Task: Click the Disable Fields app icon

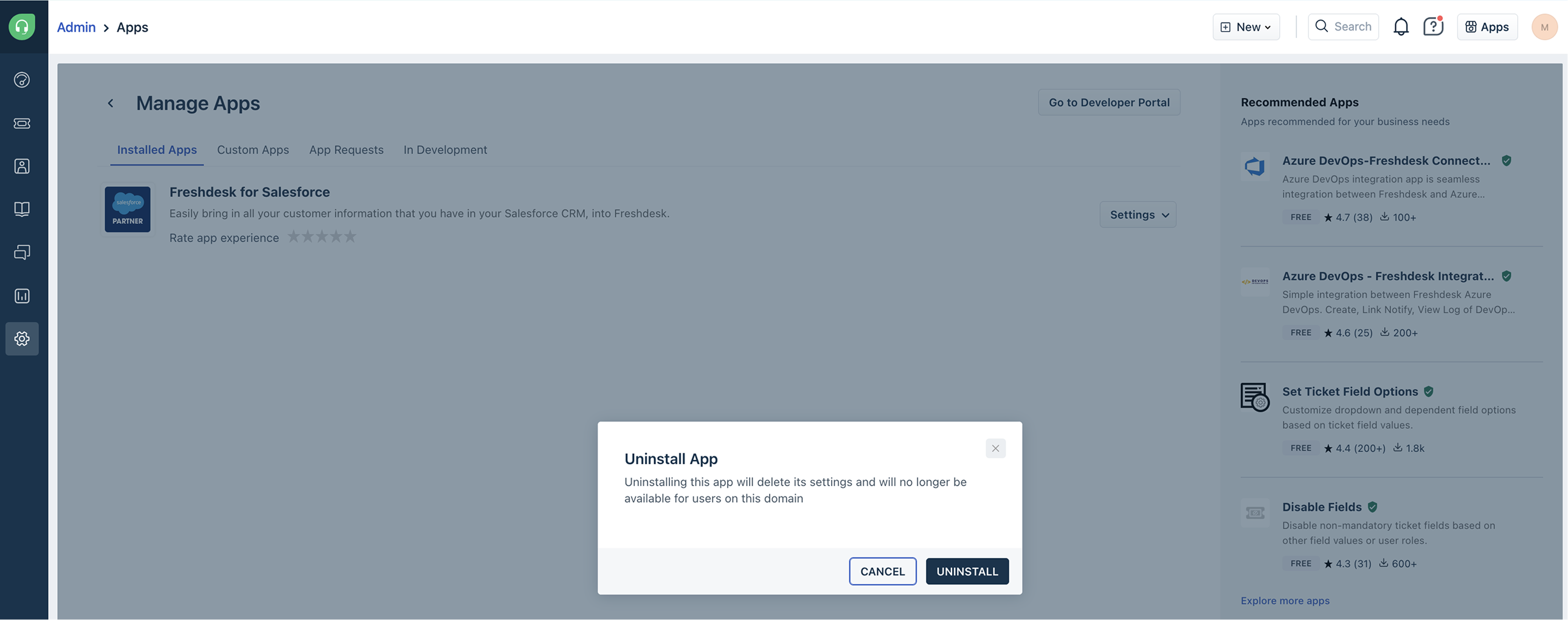Action: tap(1254, 513)
